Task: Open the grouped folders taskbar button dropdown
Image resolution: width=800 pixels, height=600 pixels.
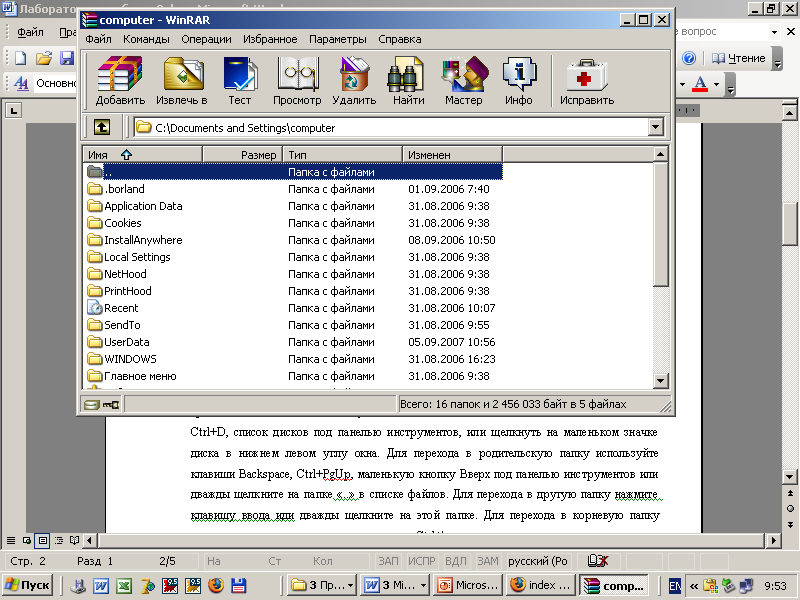Action: 351,586
